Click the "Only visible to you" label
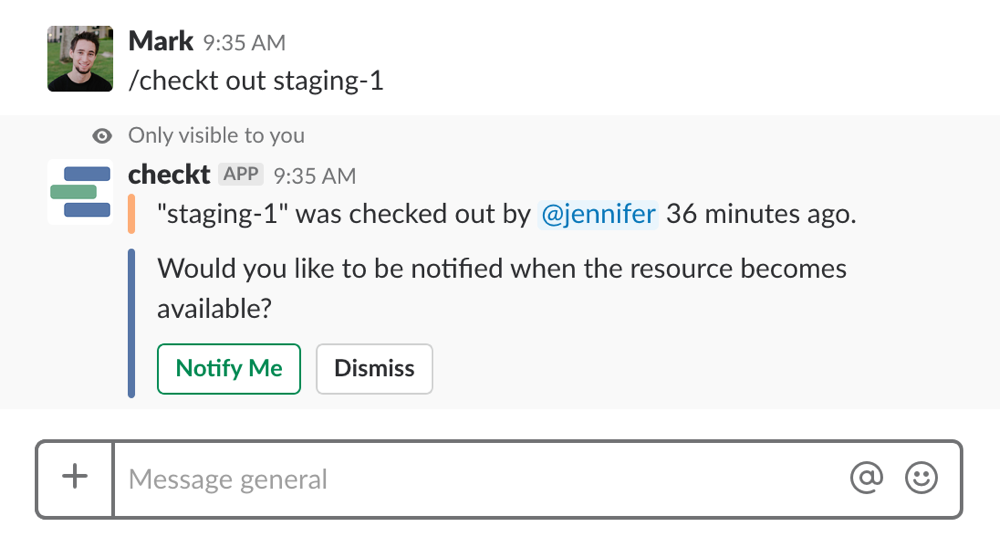The image size is (1000, 538). [216, 136]
